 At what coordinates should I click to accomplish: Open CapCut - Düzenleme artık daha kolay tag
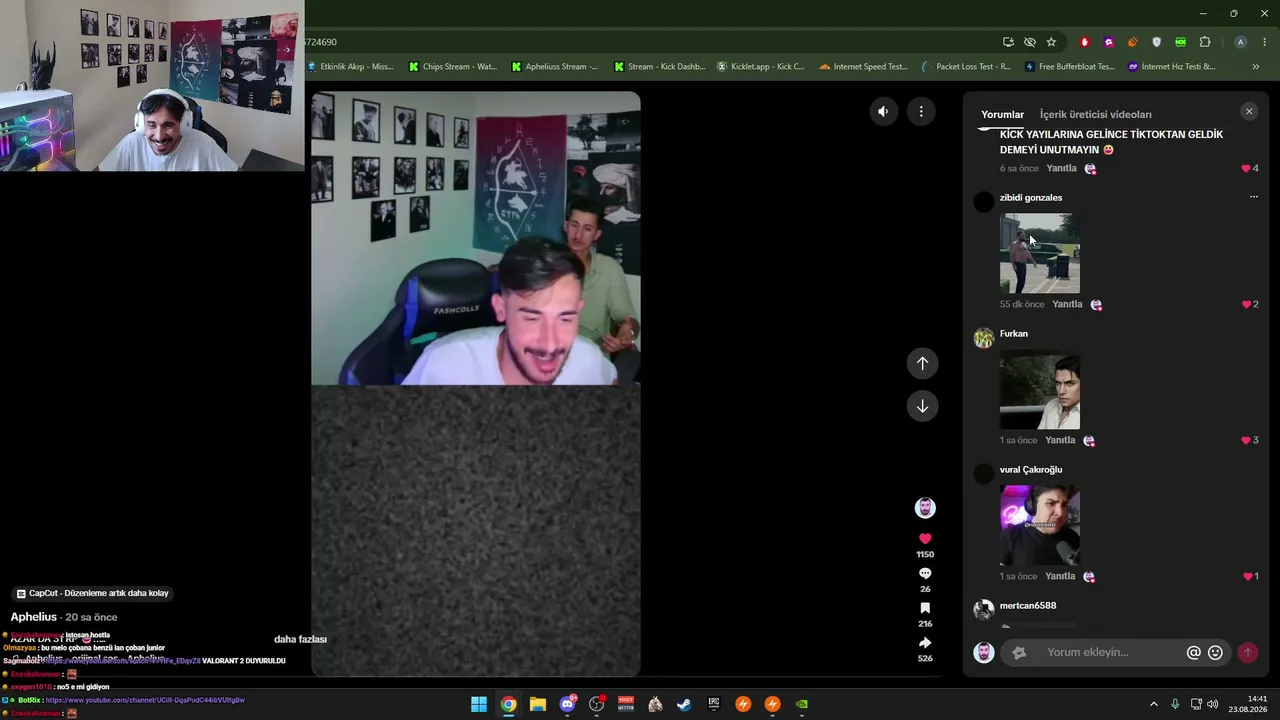93,593
